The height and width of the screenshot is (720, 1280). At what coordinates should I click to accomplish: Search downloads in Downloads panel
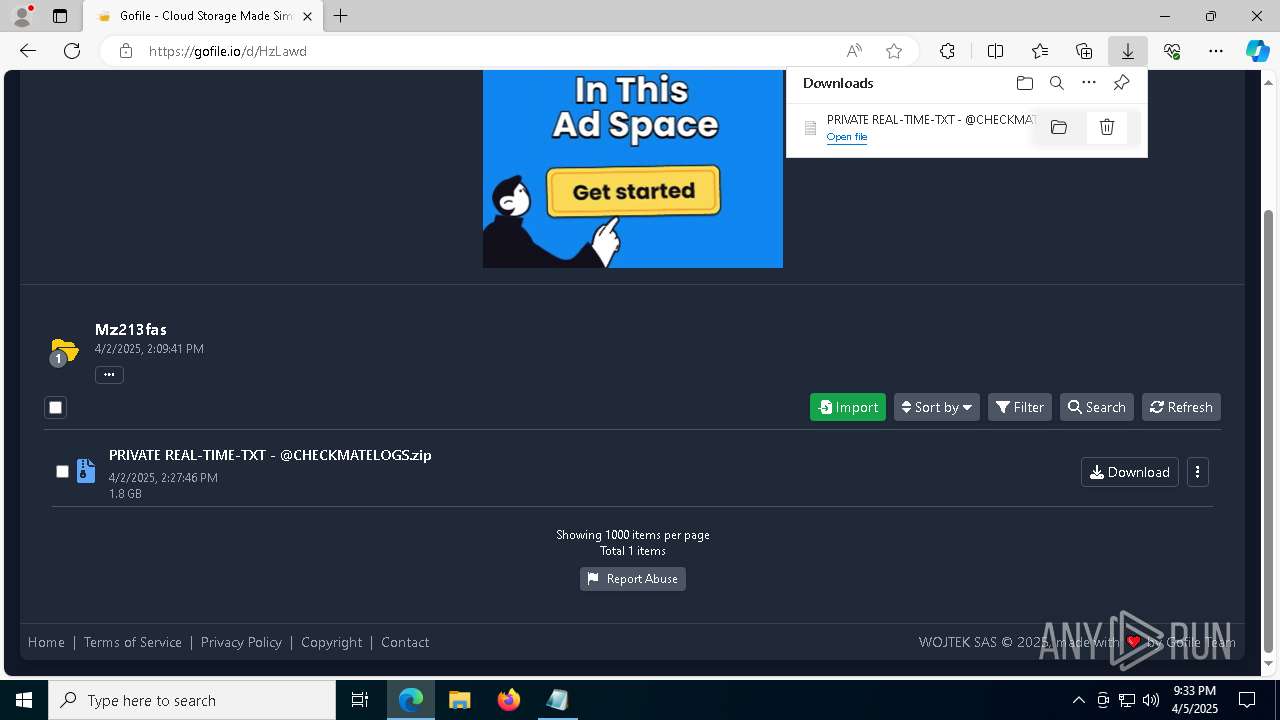pos(1057,83)
